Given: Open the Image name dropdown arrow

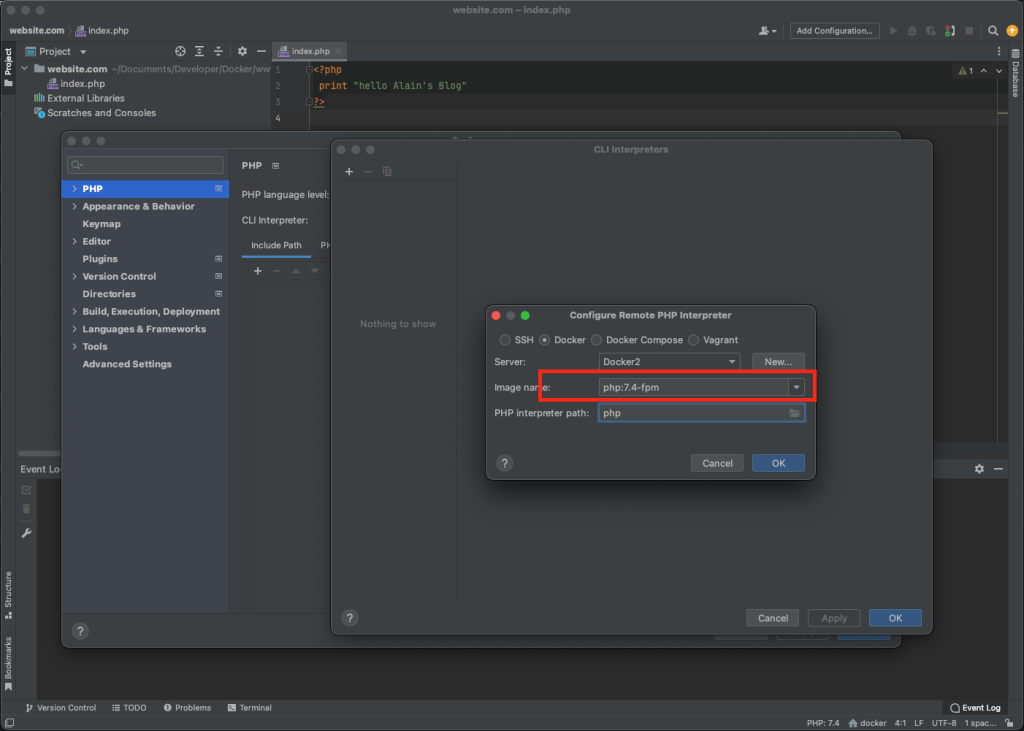Looking at the screenshot, I should pyautogui.click(x=796, y=387).
